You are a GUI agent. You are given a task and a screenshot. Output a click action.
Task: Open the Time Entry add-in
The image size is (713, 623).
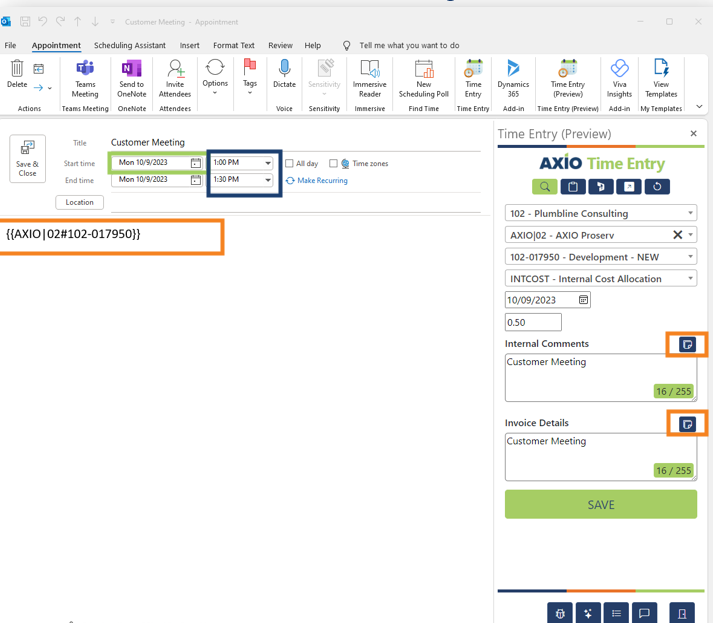(x=473, y=78)
